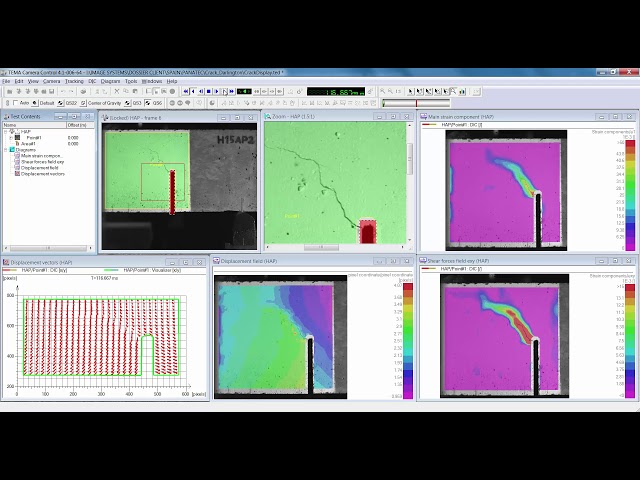Image resolution: width=640 pixels, height=480 pixels.
Task: Click the step forward one frame button
Action: [x=224, y=91]
